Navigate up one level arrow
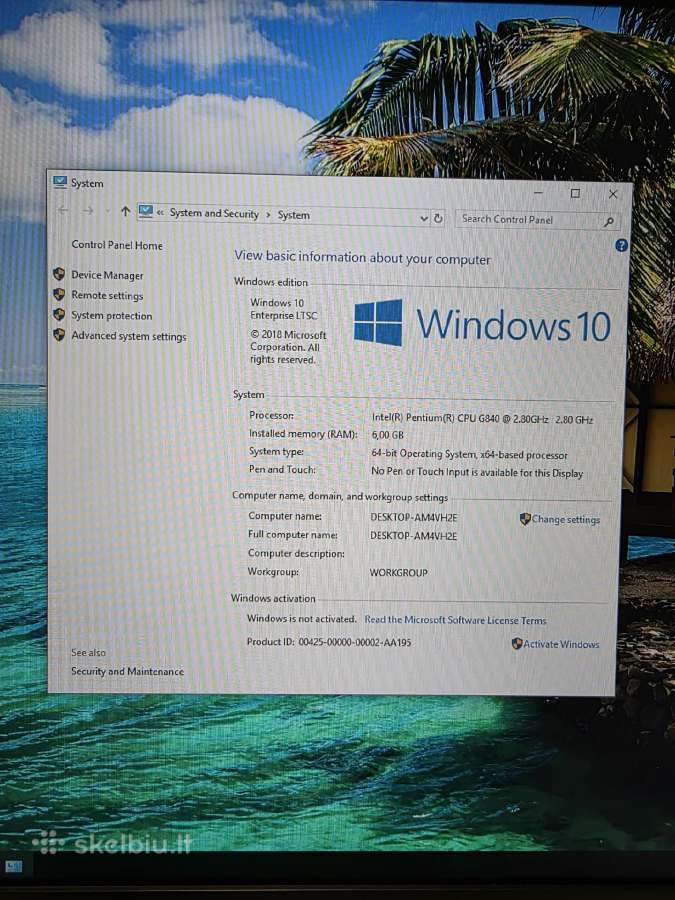Viewport: 675px width, 900px height. tap(125, 212)
